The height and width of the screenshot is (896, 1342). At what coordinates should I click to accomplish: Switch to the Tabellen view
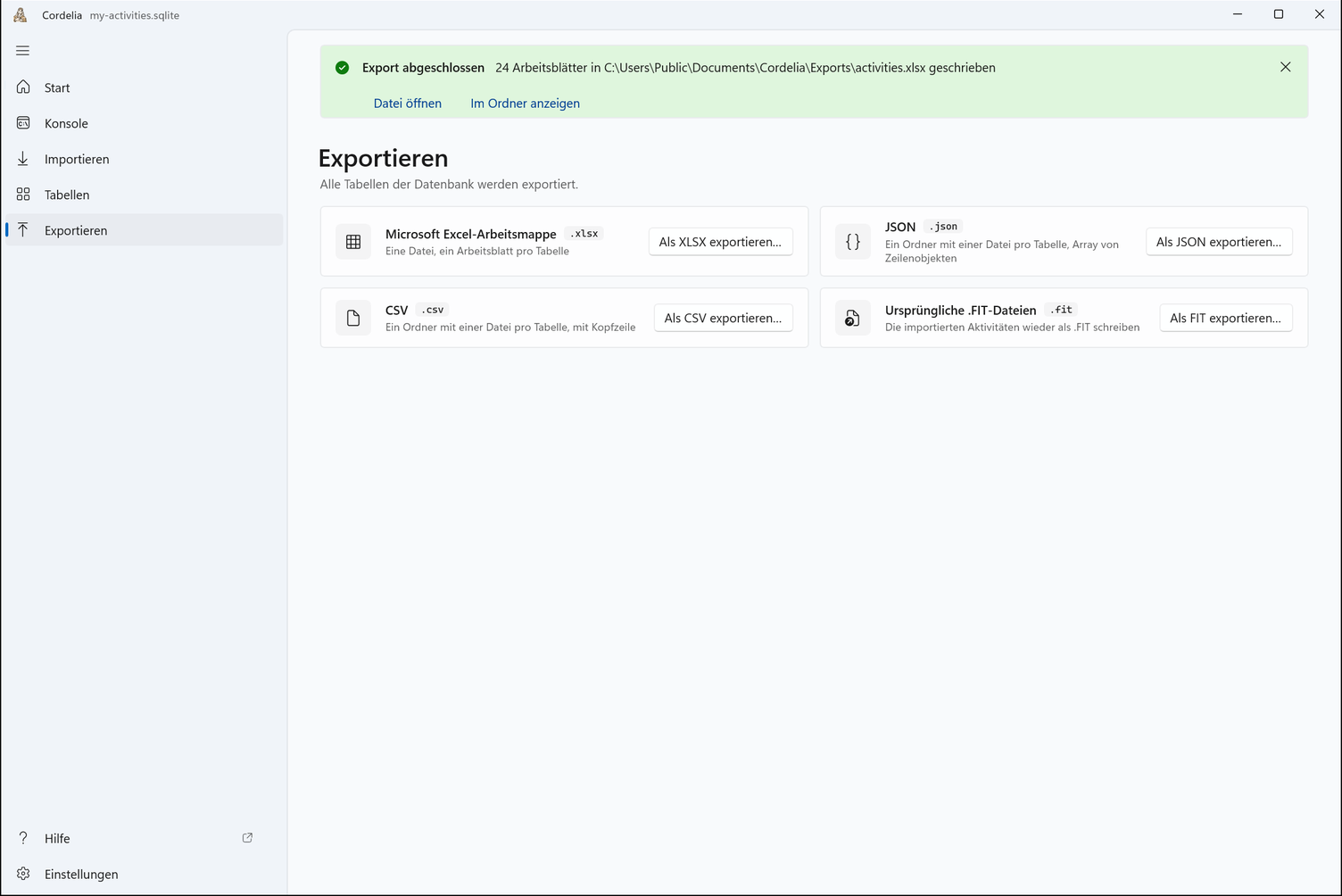click(x=144, y=195)
